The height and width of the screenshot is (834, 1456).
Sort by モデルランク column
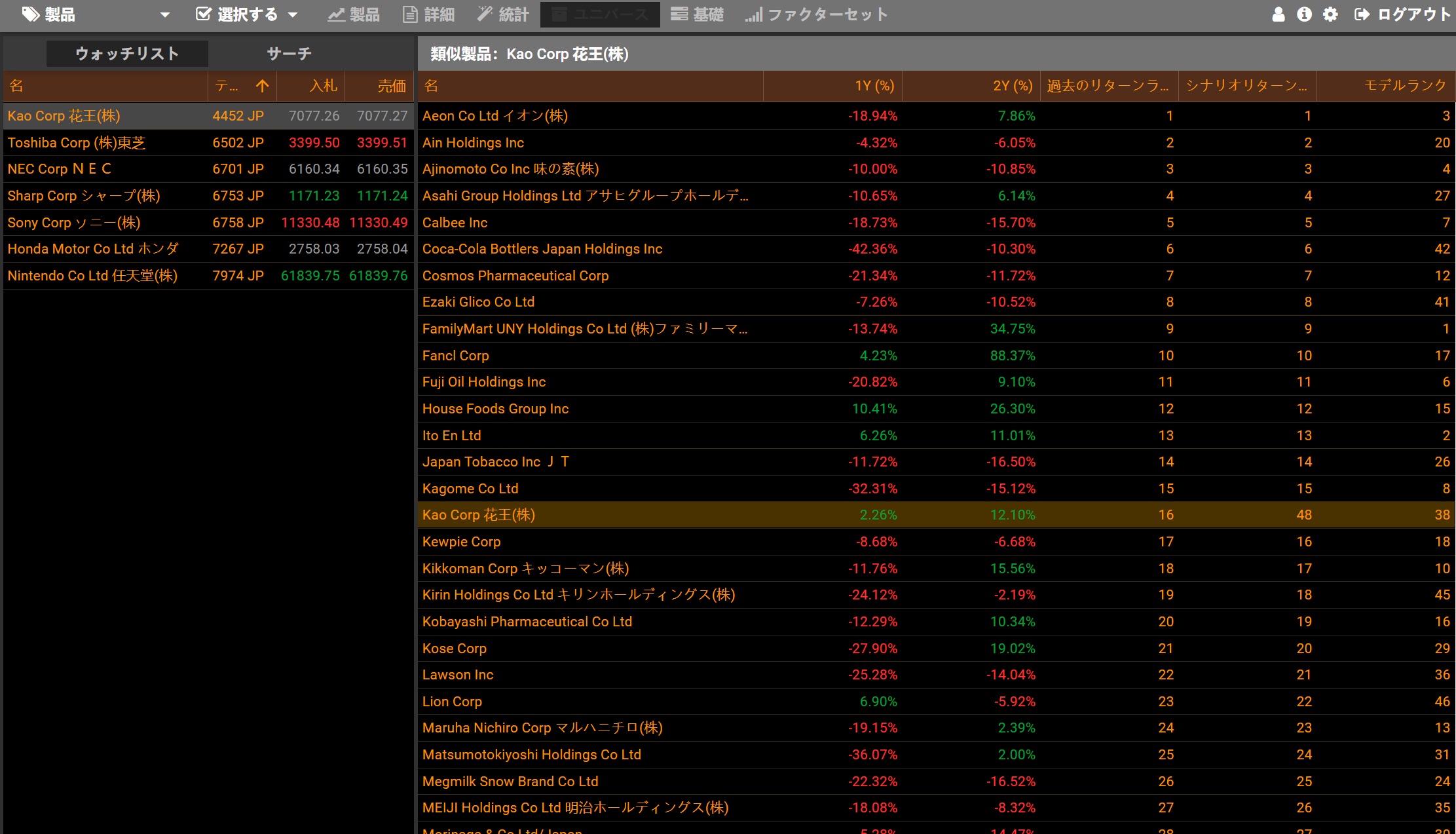tap(1385, 86)
